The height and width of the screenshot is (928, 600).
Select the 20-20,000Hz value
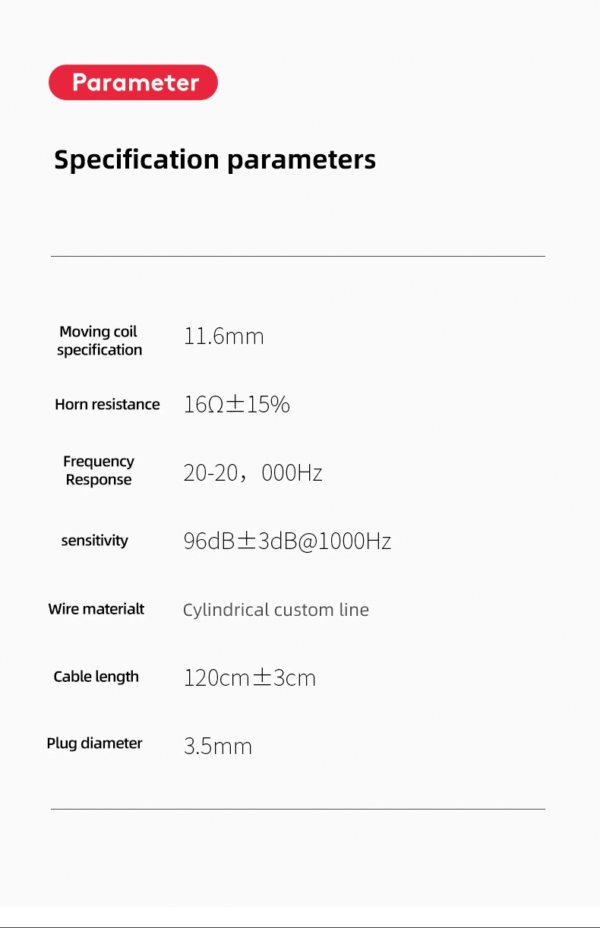253,473
